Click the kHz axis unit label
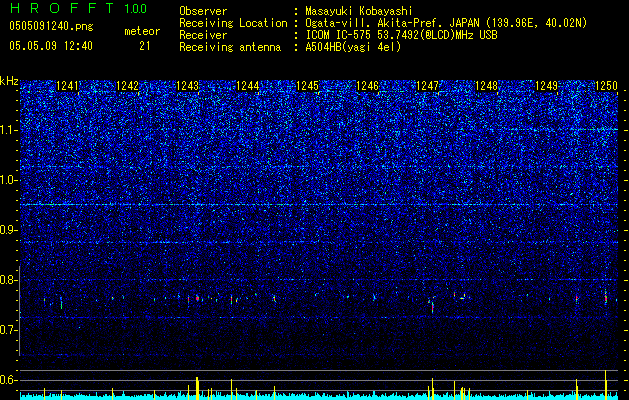Viewport: 629px width, 400px height. coord(9,81)
